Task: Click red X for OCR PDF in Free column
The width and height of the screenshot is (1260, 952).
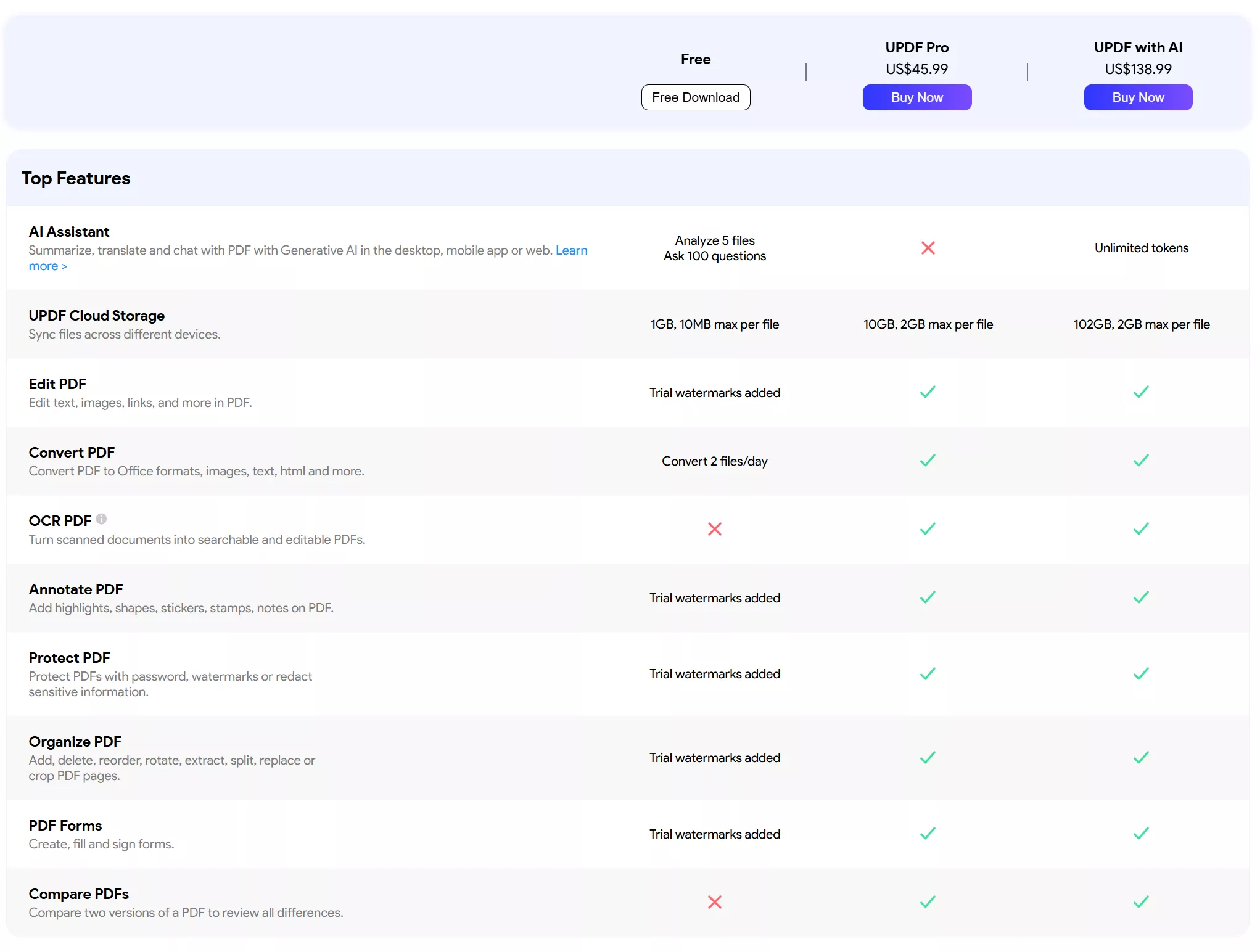Action: pos(714,529)
